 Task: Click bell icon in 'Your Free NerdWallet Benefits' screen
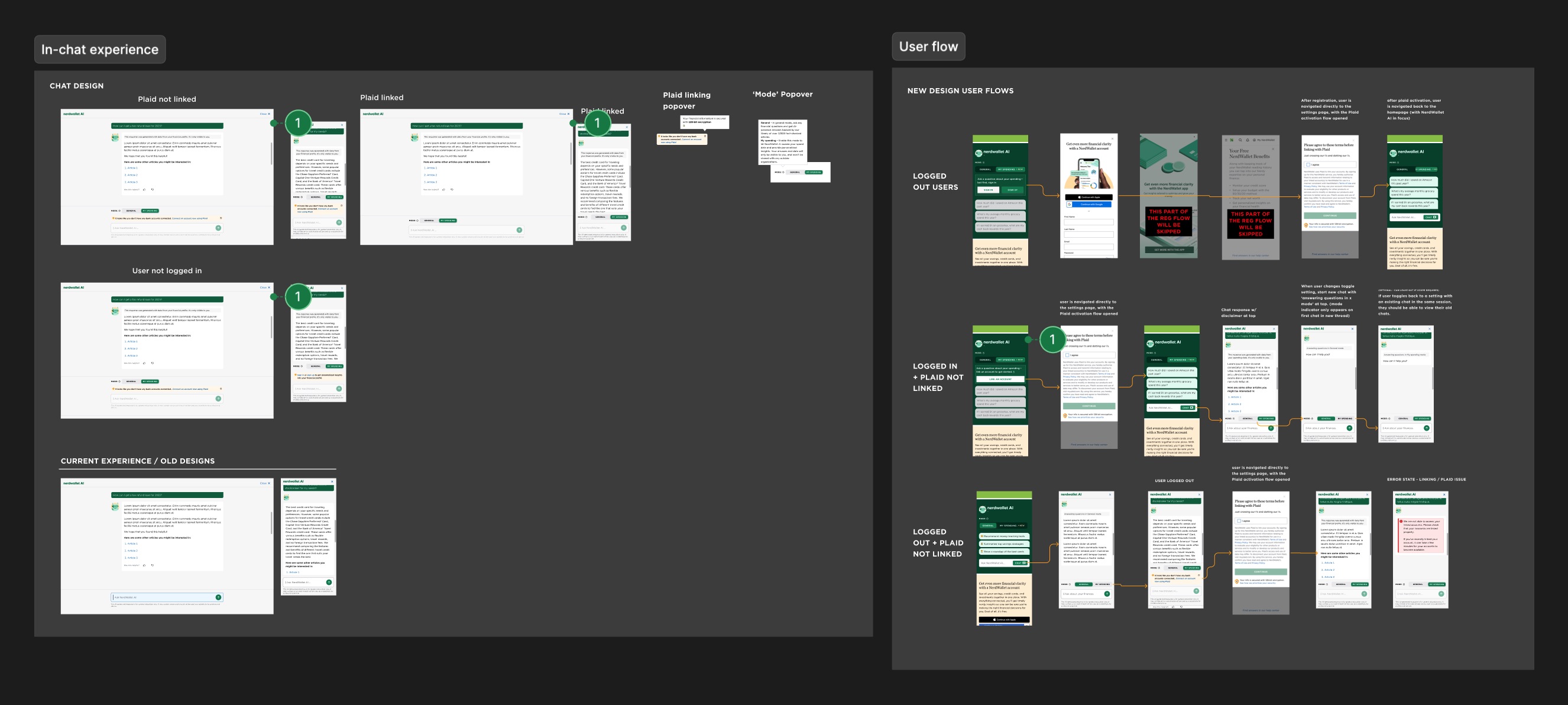(x=1247, y=140)
